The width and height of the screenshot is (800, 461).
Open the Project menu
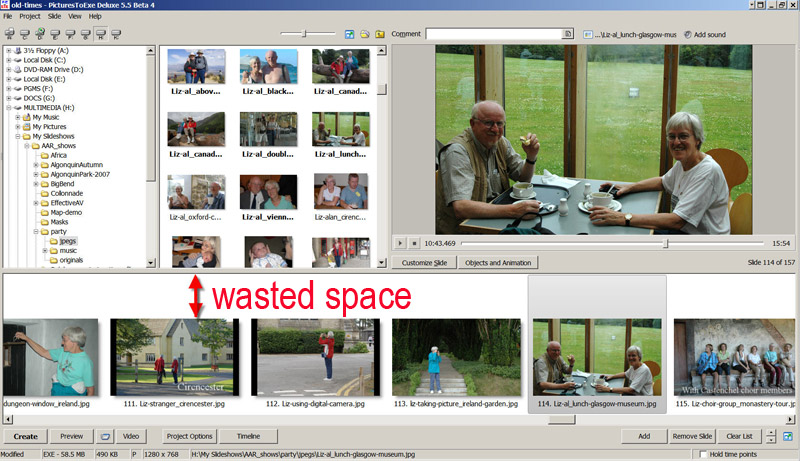pyautogui.click(x=30, y=17)
